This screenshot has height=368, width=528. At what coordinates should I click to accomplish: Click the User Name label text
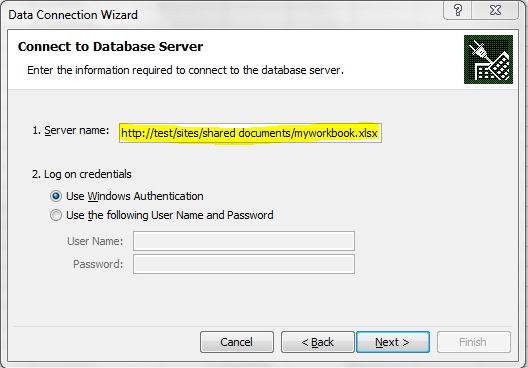[95, 241]
